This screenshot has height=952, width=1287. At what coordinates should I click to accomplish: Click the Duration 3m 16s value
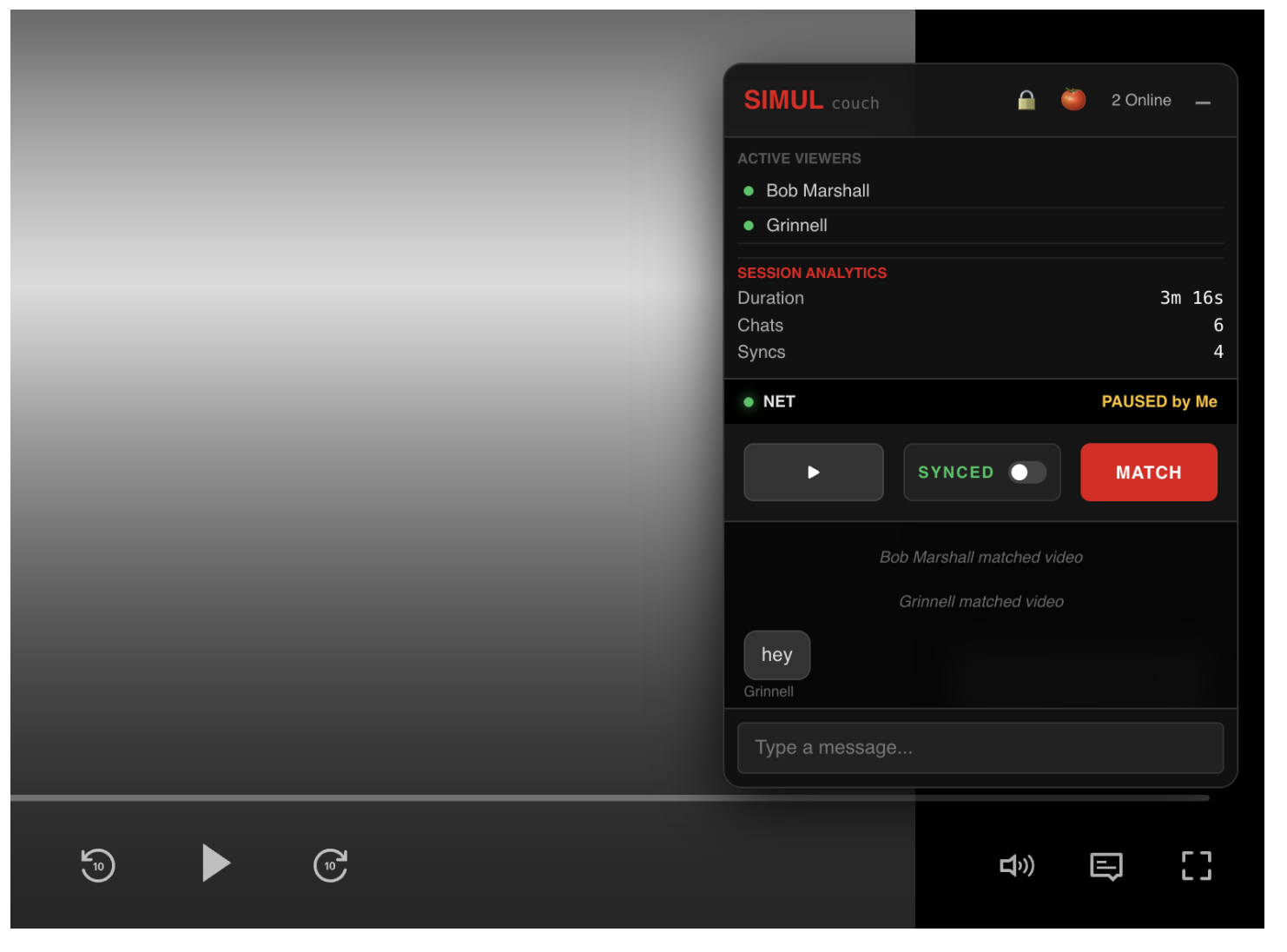(1191, 298)
